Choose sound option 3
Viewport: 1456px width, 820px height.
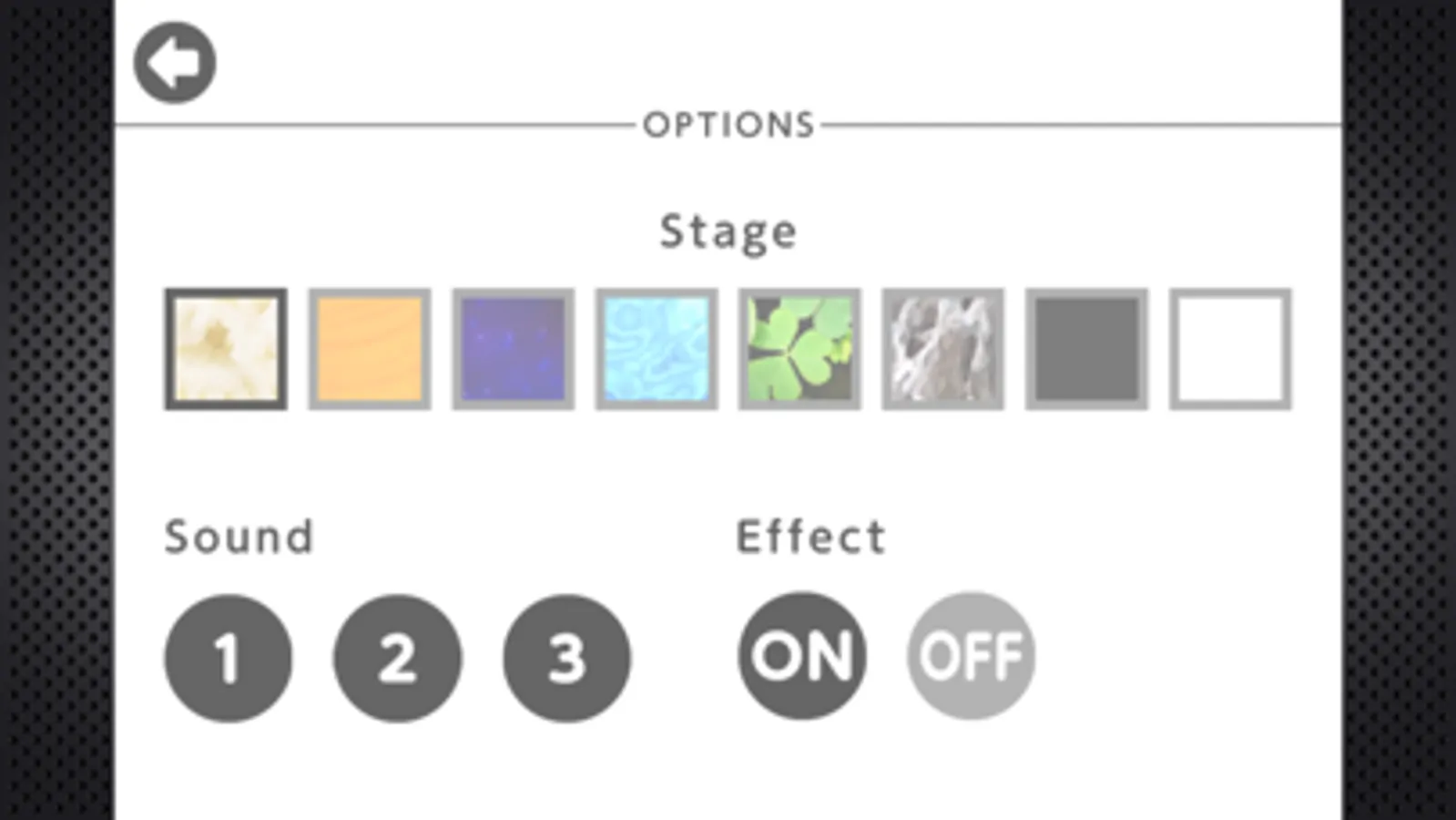(566, 658)
